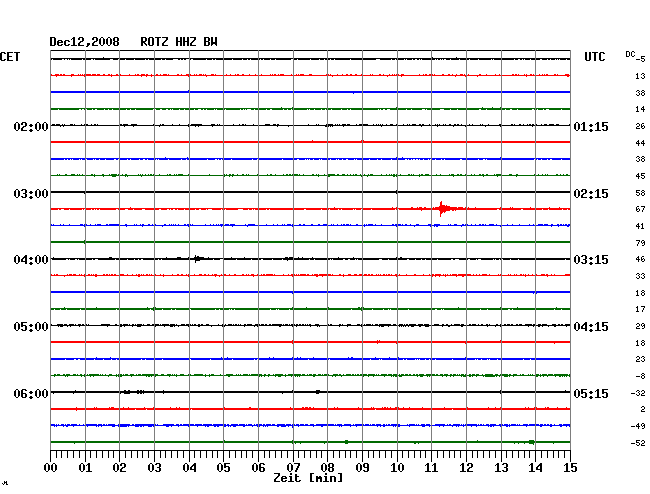Click the small black event on 04:00 trace
Screen dimensions: 650x494
(197, 259)
